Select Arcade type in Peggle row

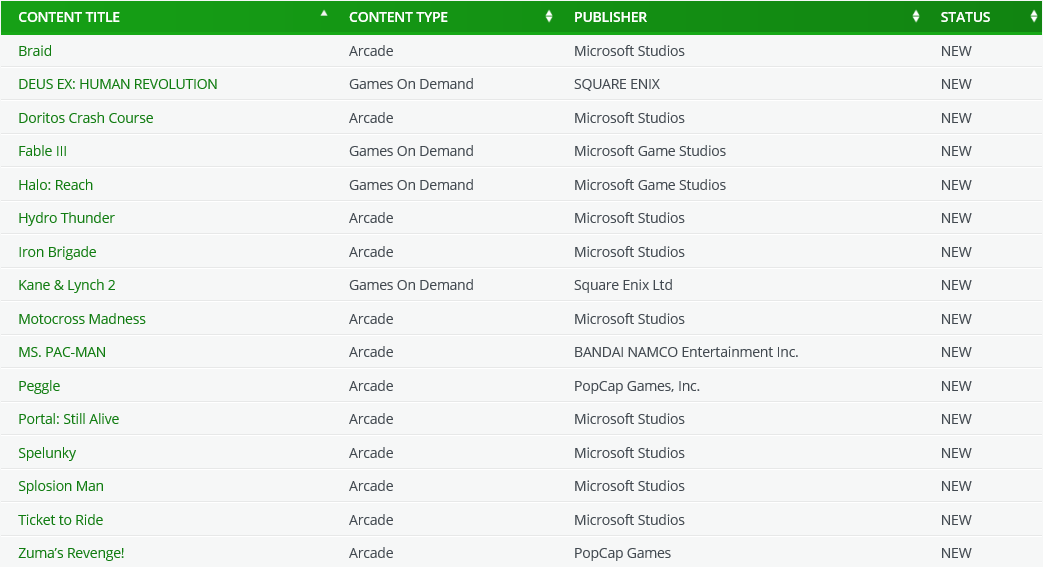coord(371,386)
